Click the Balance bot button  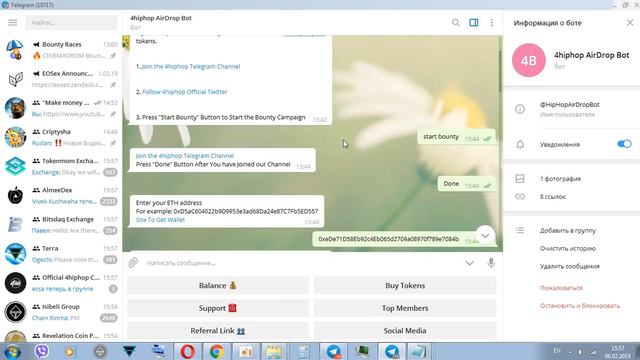tap(218, 285)
